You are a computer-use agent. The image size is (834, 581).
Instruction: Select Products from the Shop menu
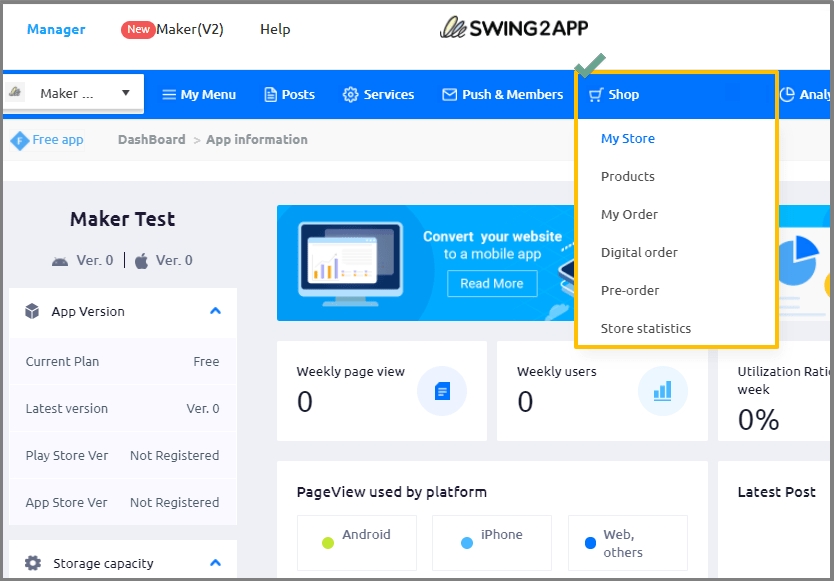[x=627, y=177]
